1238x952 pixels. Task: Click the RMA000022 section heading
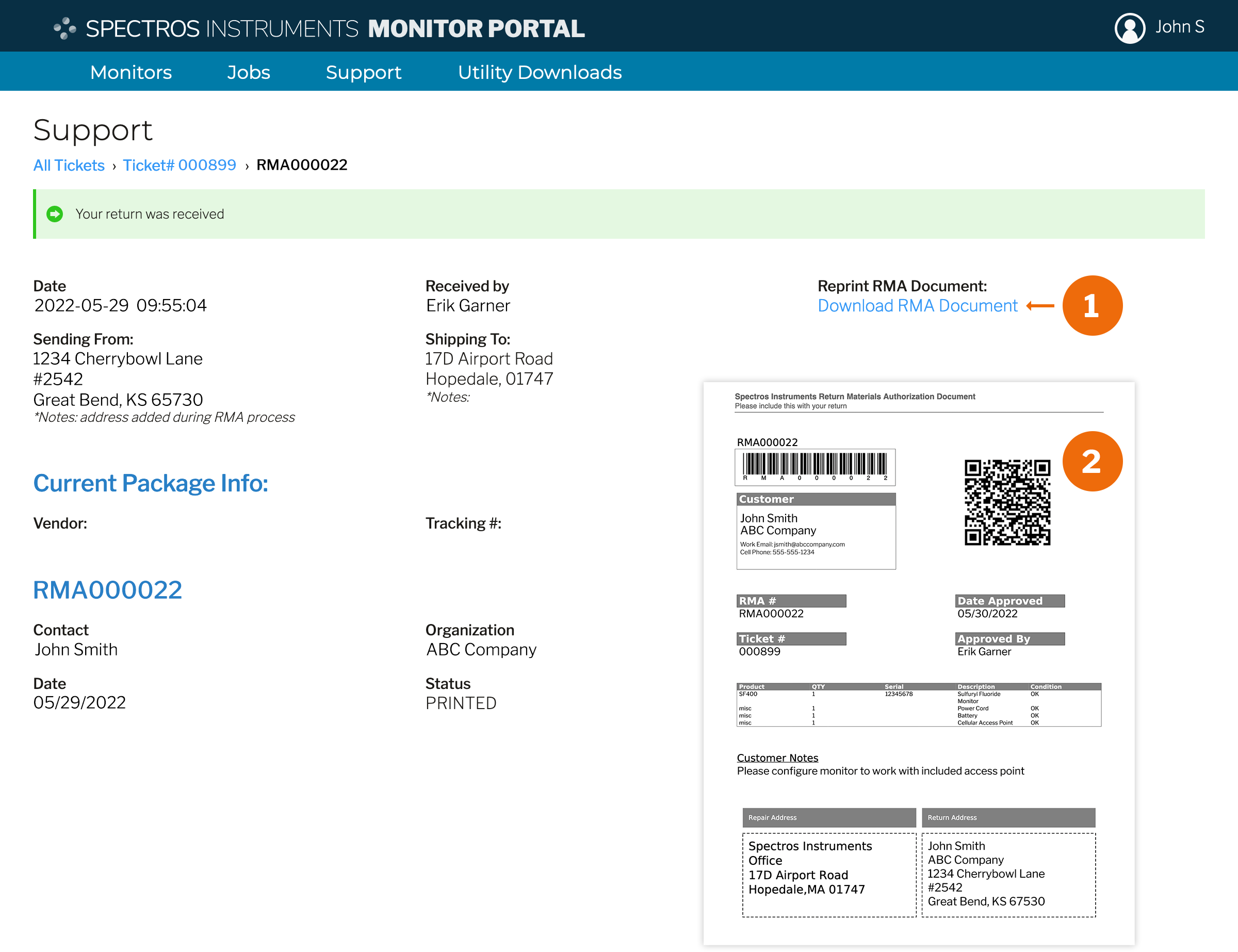point(108,590)
